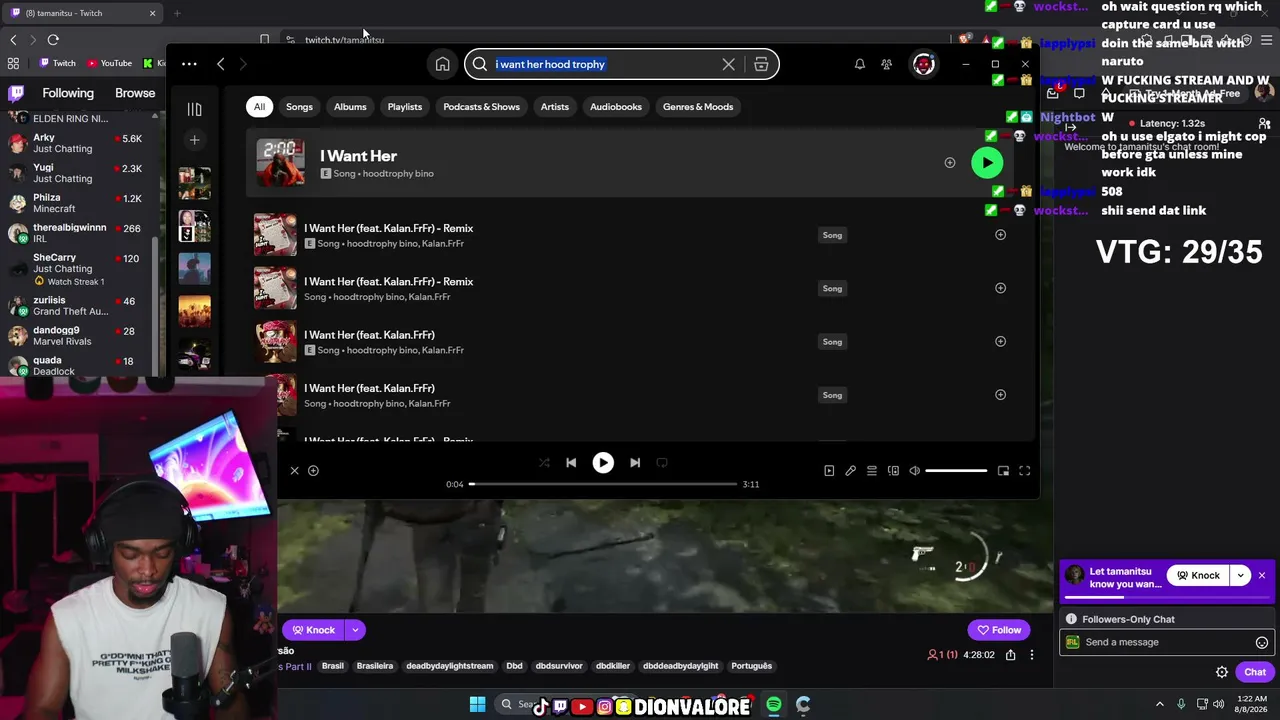
Task: Add first I Want Her Remix to library
Action: pyautogui.click(x=1000, y=235)
